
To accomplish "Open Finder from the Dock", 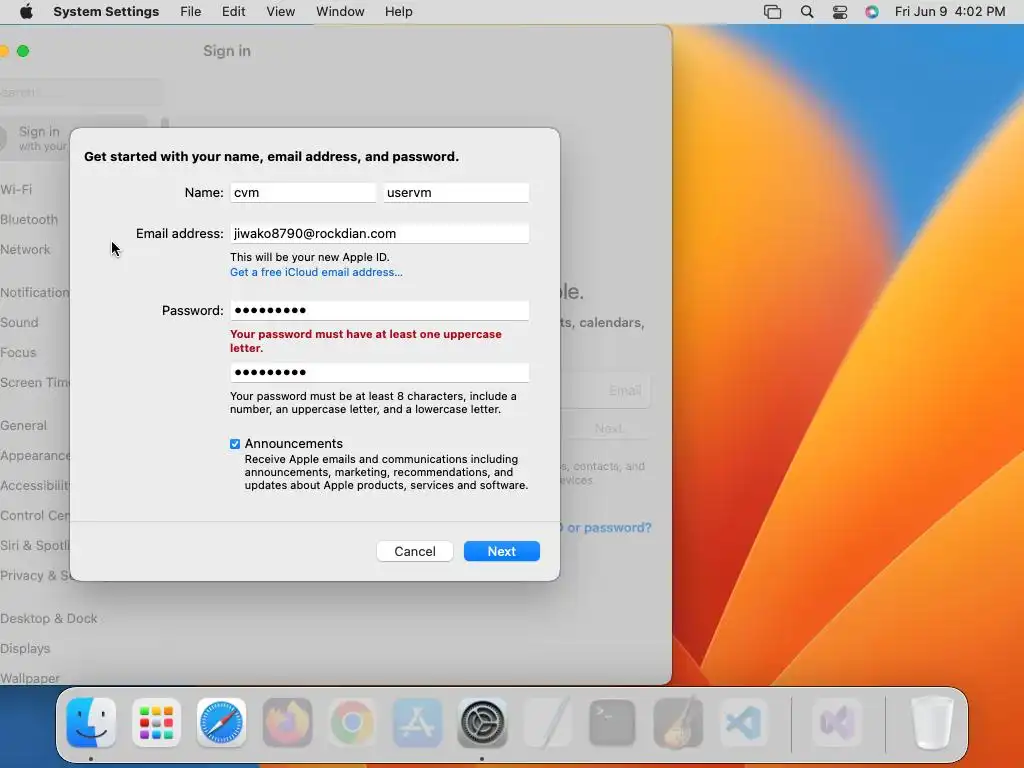I will point(91,723).
